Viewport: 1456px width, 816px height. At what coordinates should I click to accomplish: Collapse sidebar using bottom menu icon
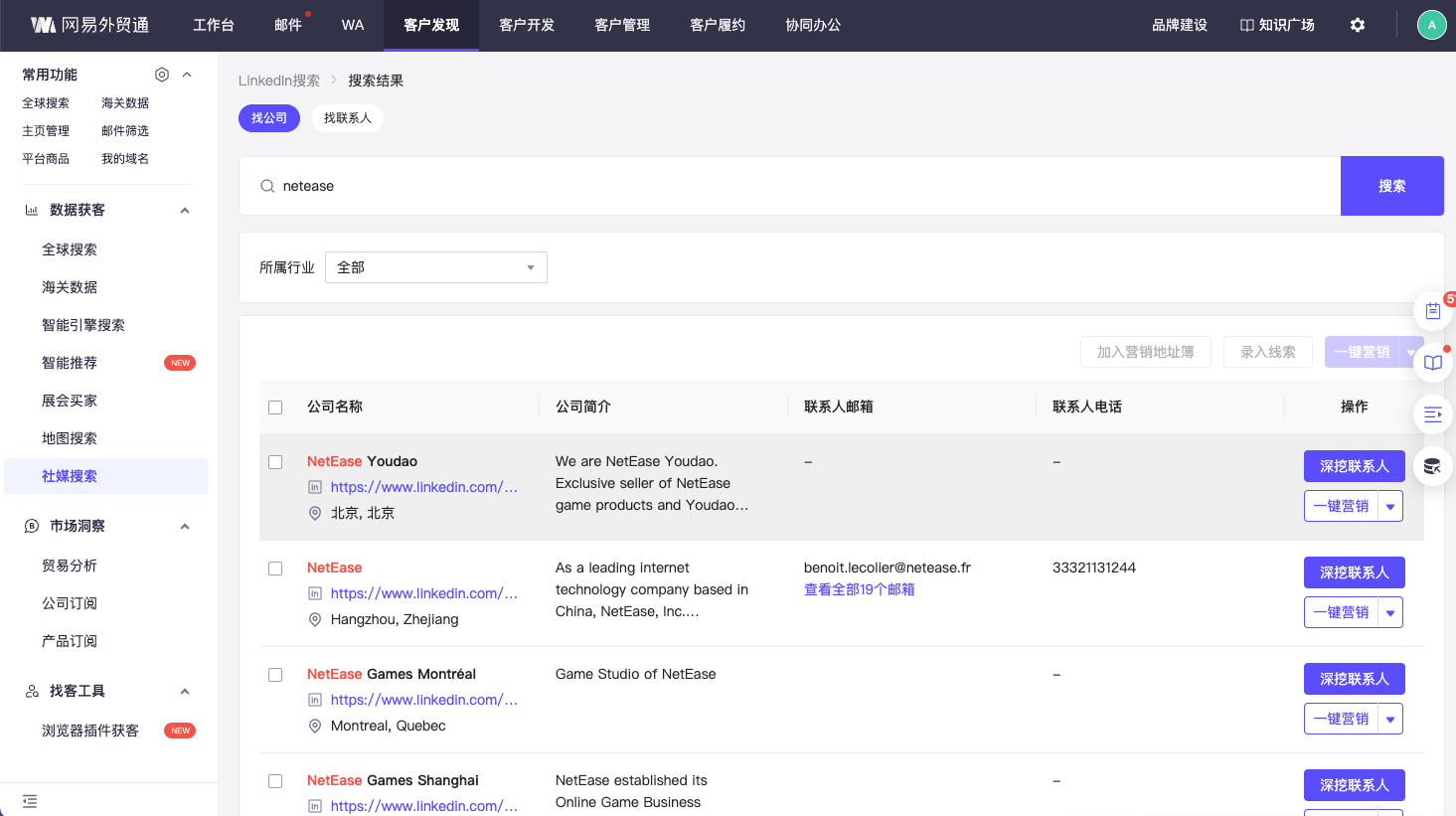30,801
